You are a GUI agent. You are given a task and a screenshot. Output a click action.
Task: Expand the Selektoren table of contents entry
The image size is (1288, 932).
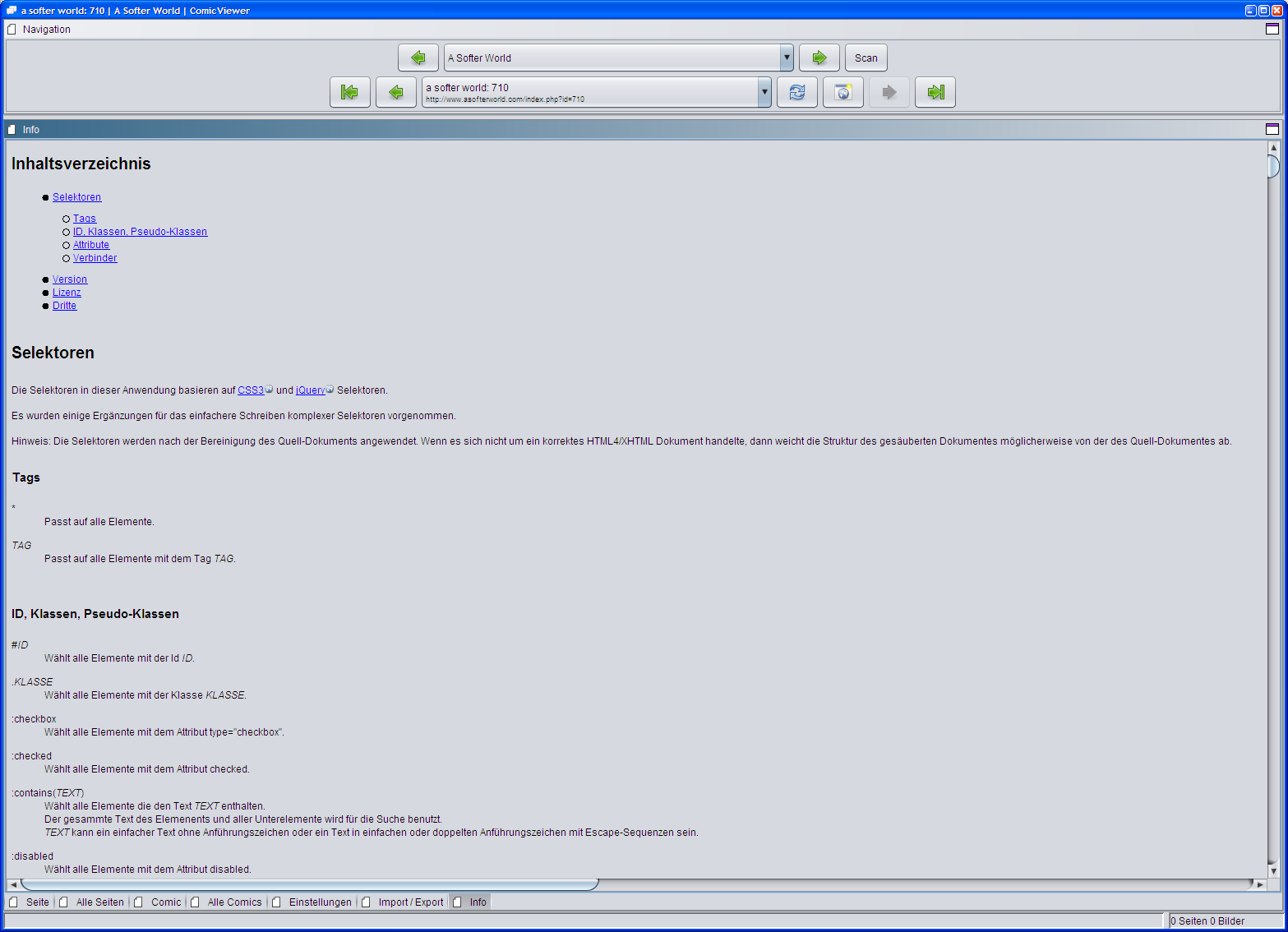pyautogui.click(x=76, y=196)
